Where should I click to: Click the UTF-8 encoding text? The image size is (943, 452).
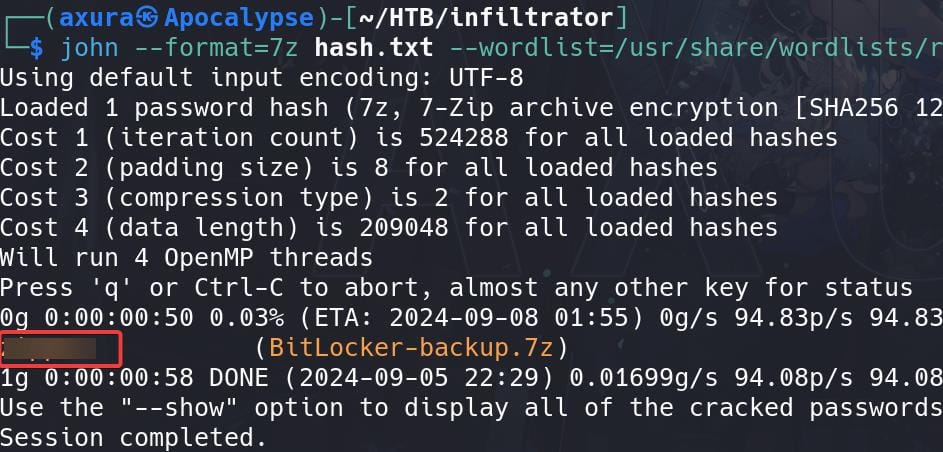(x=487, y=78)
